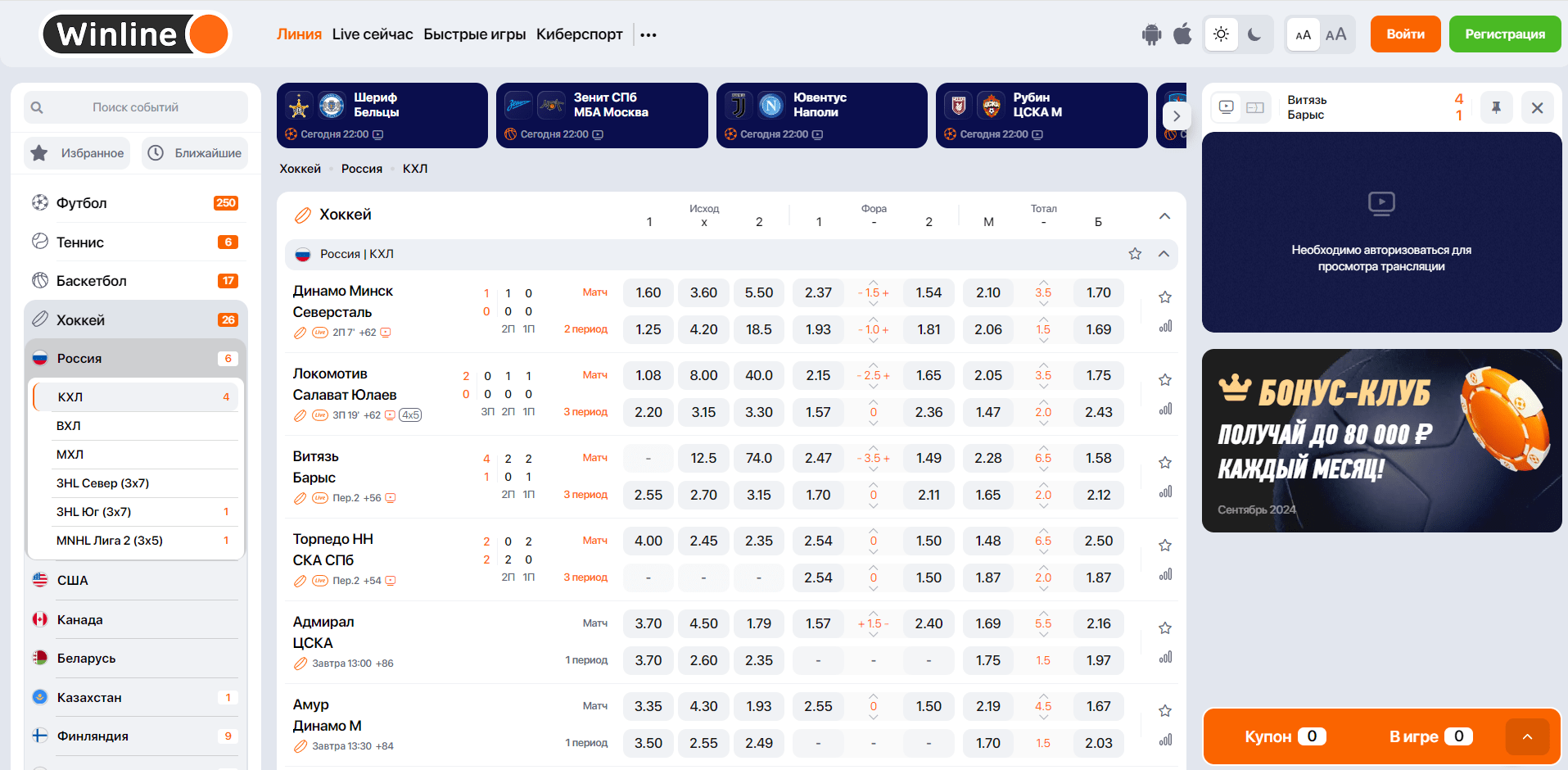
Task: Favorite the Локомотив match star
Action: tap(1165, 380)
